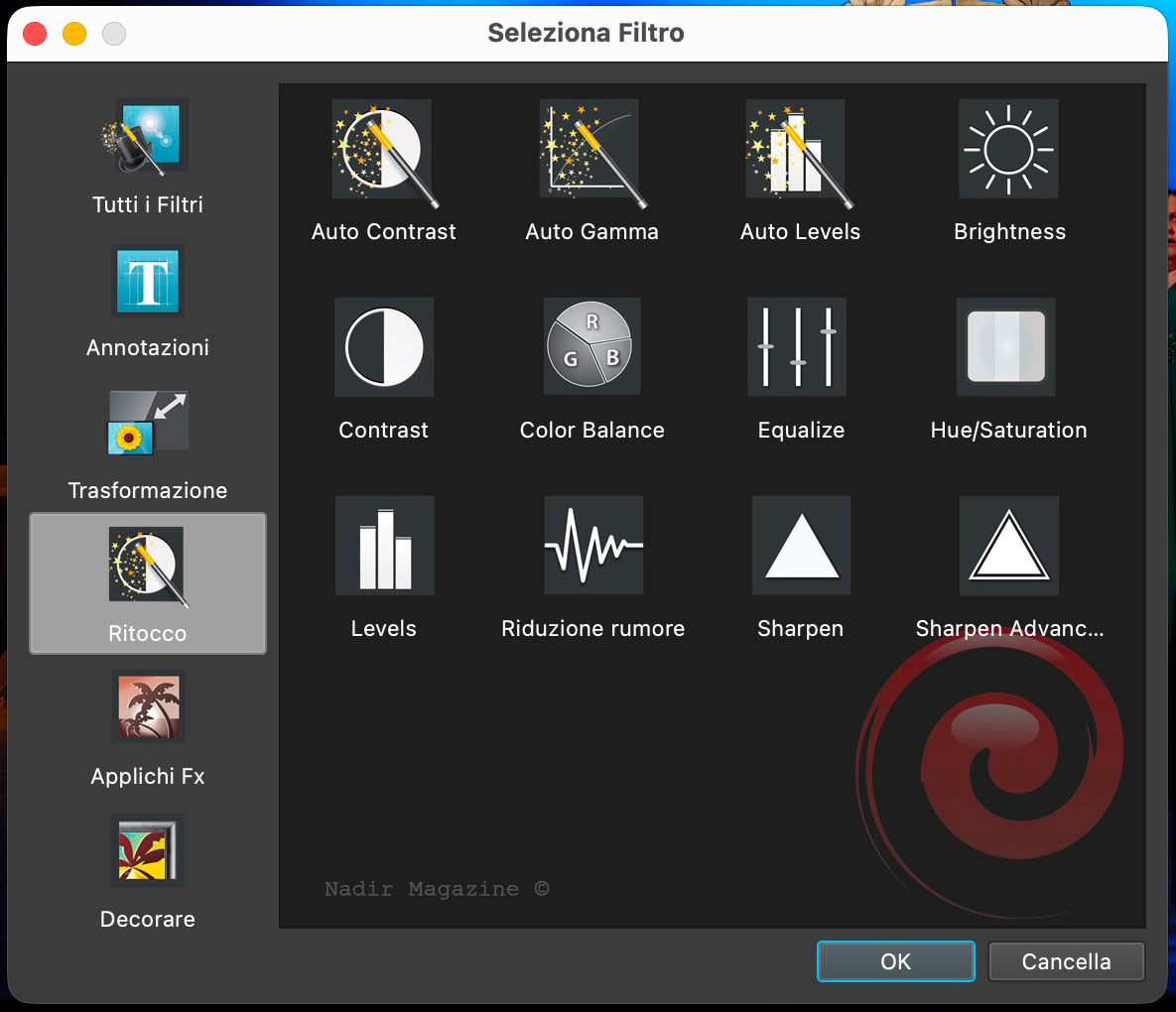The width and height of the screenshot is (1176, 1012).
Task: Switch to Tutti i Filtri category
Action: coord(148,157)
